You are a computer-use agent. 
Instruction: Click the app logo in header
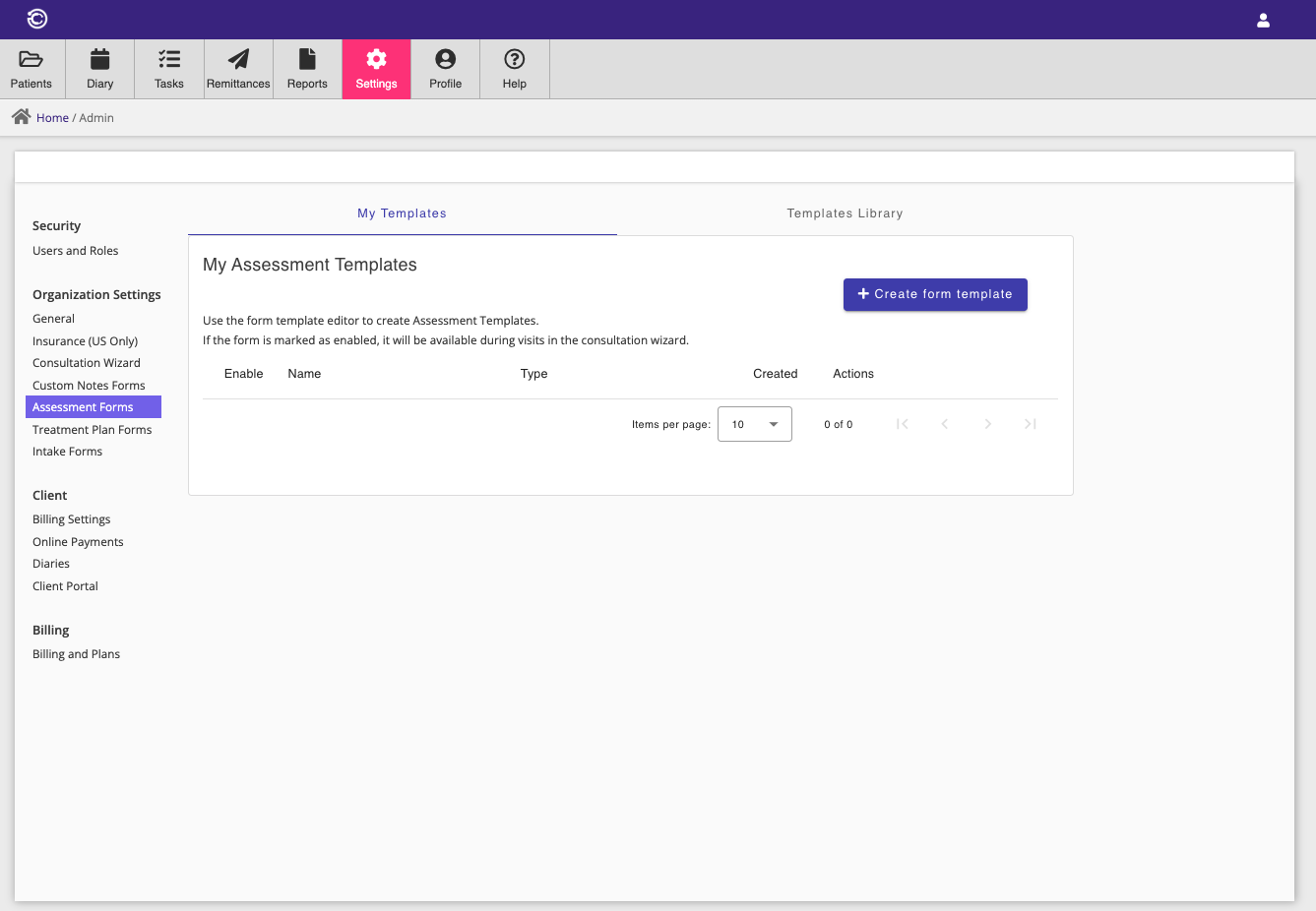(37, 19)
